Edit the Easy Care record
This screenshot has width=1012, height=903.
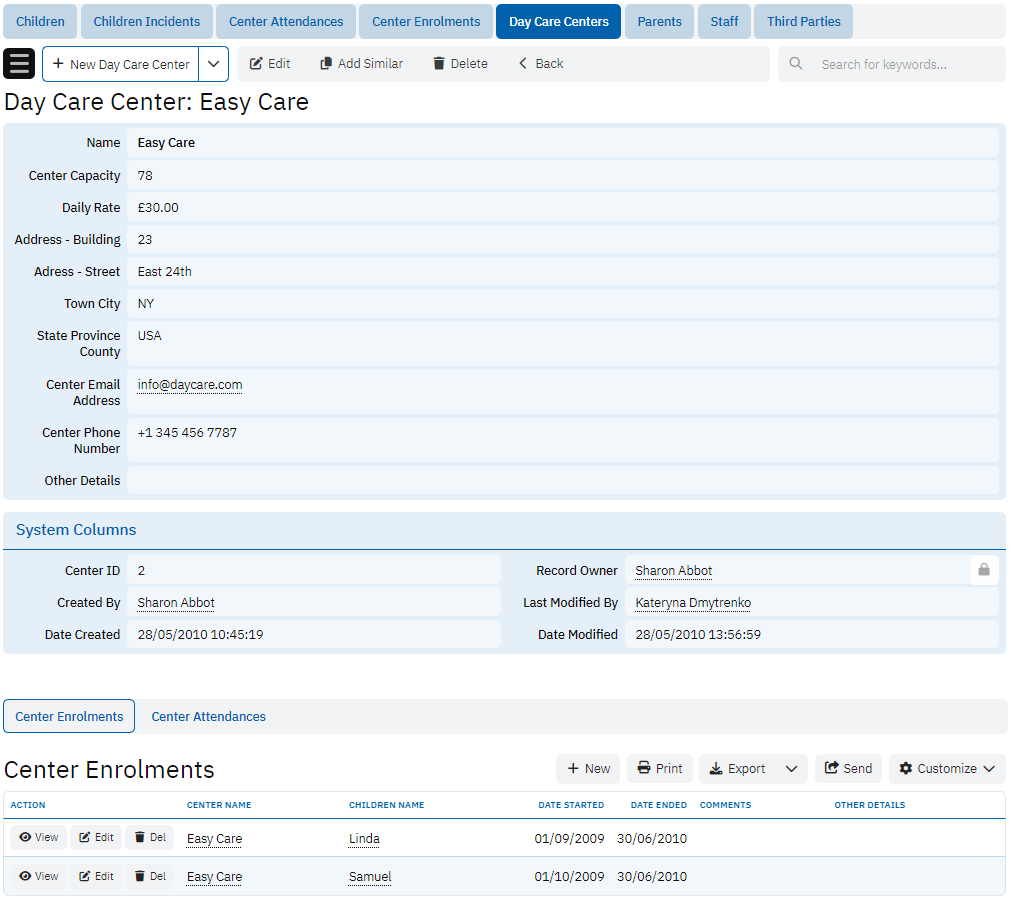pos(269,64)
